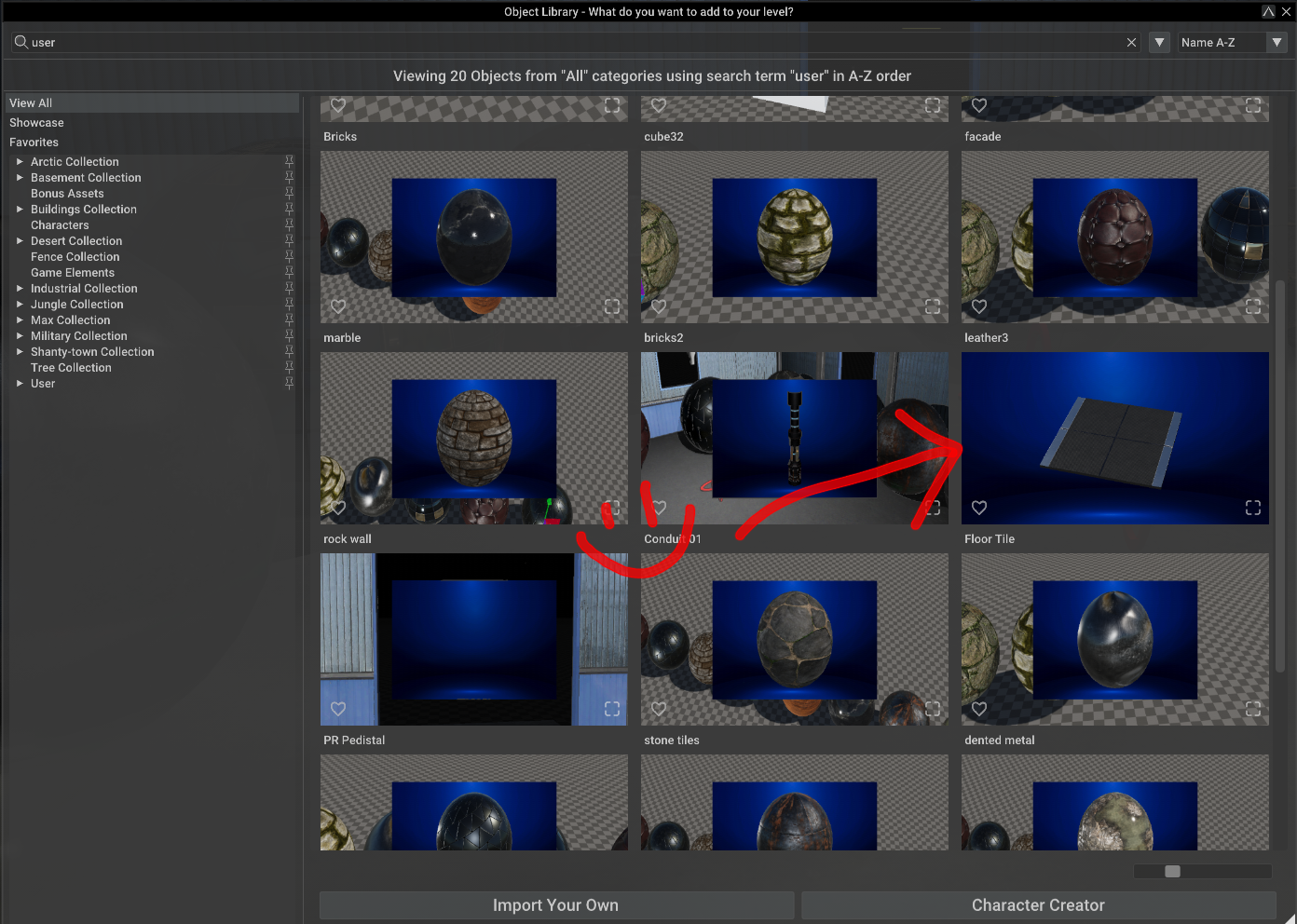The height and width of the screenshot is (924, 1297).
Task: Favorite the dented metal object
Action: [978, 709]
